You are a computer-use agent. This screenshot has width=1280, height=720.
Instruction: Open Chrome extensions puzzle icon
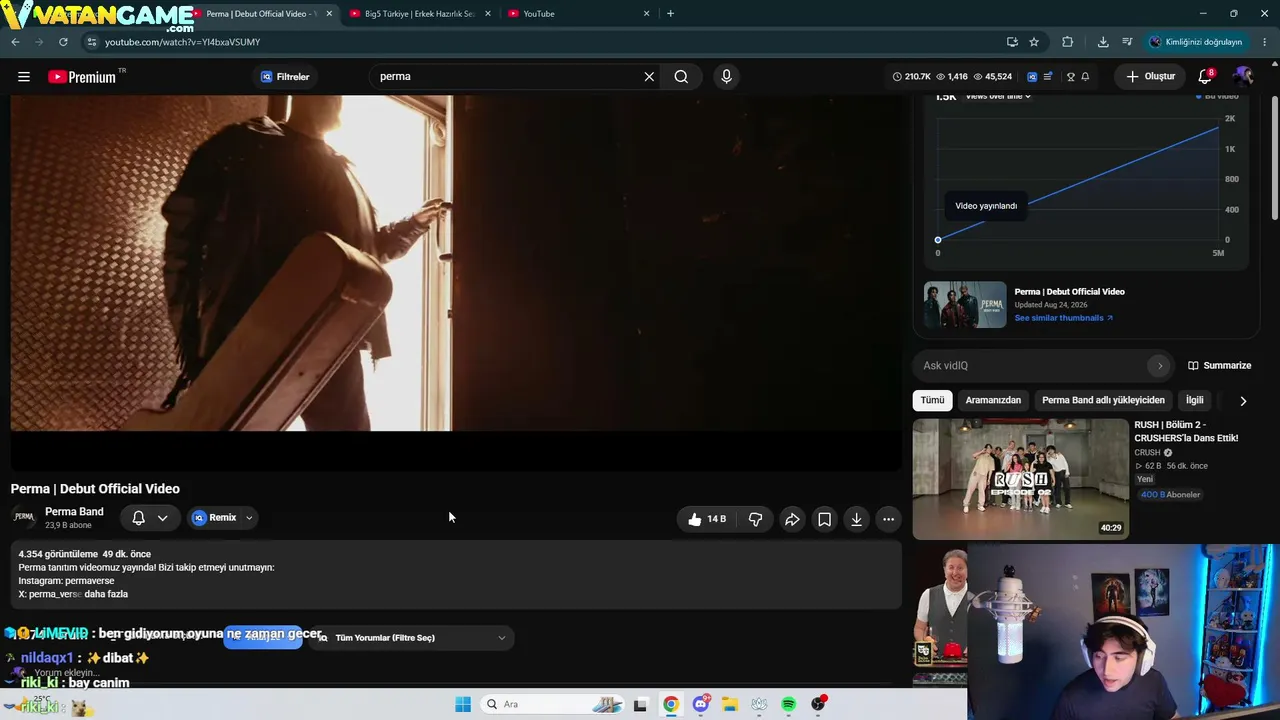(x=1067, y=42)
